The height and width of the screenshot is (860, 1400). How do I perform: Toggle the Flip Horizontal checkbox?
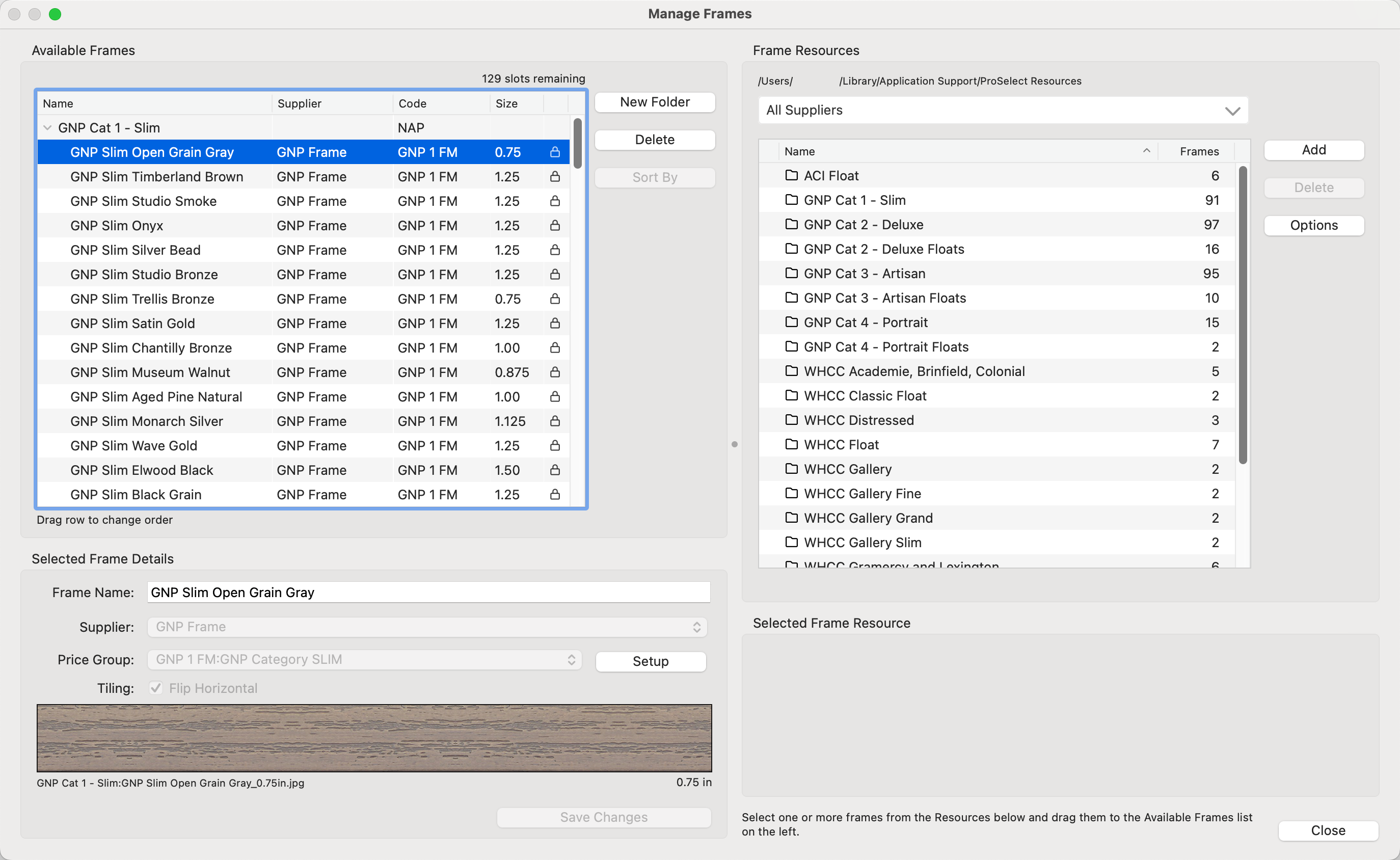[x=156, y=688]
